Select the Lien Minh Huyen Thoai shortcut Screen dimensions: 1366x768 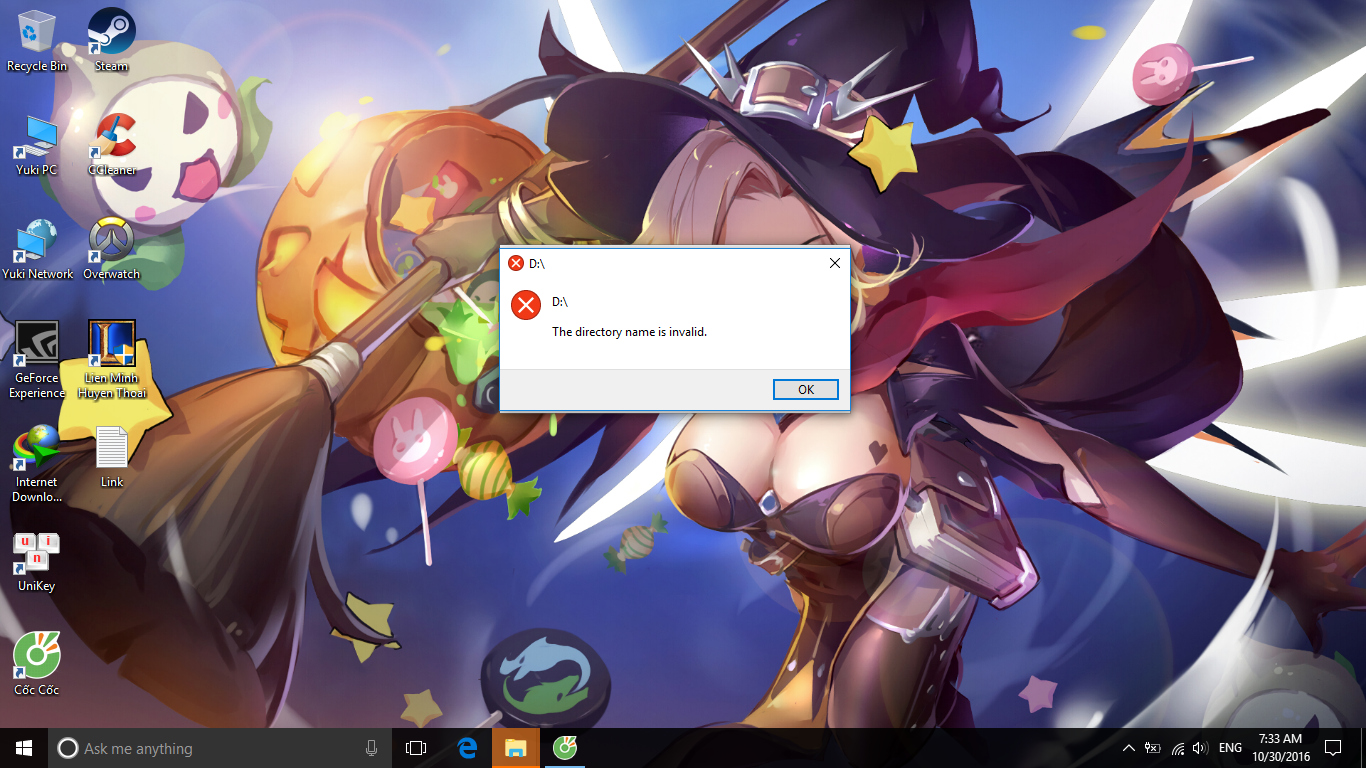tap(112, 360)
